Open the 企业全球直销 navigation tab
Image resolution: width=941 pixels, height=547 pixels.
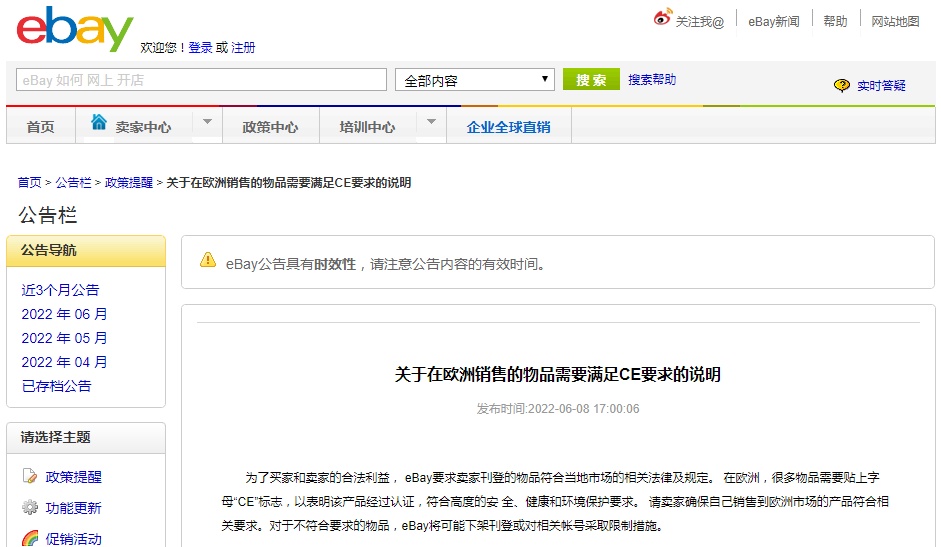point(508,127)
